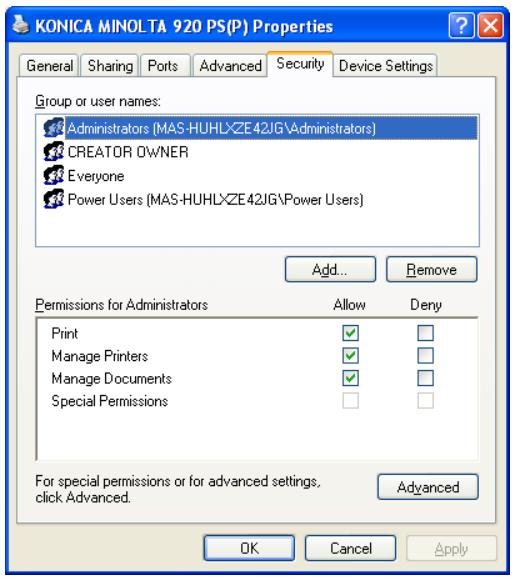
Task: Click the Cancel button
Action: (x=350, y=548)
